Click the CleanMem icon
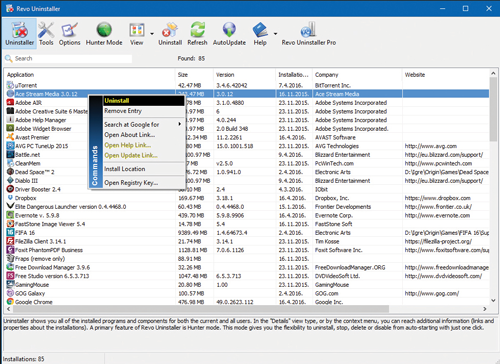Screen dimensions: 500x364 coord(10,163)
